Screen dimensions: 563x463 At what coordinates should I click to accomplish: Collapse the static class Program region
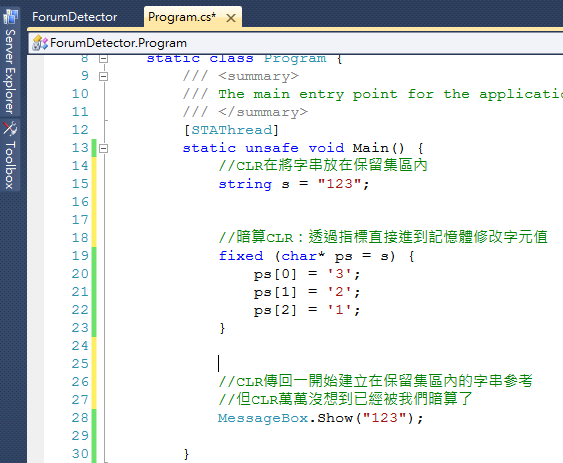click(103, 58)
